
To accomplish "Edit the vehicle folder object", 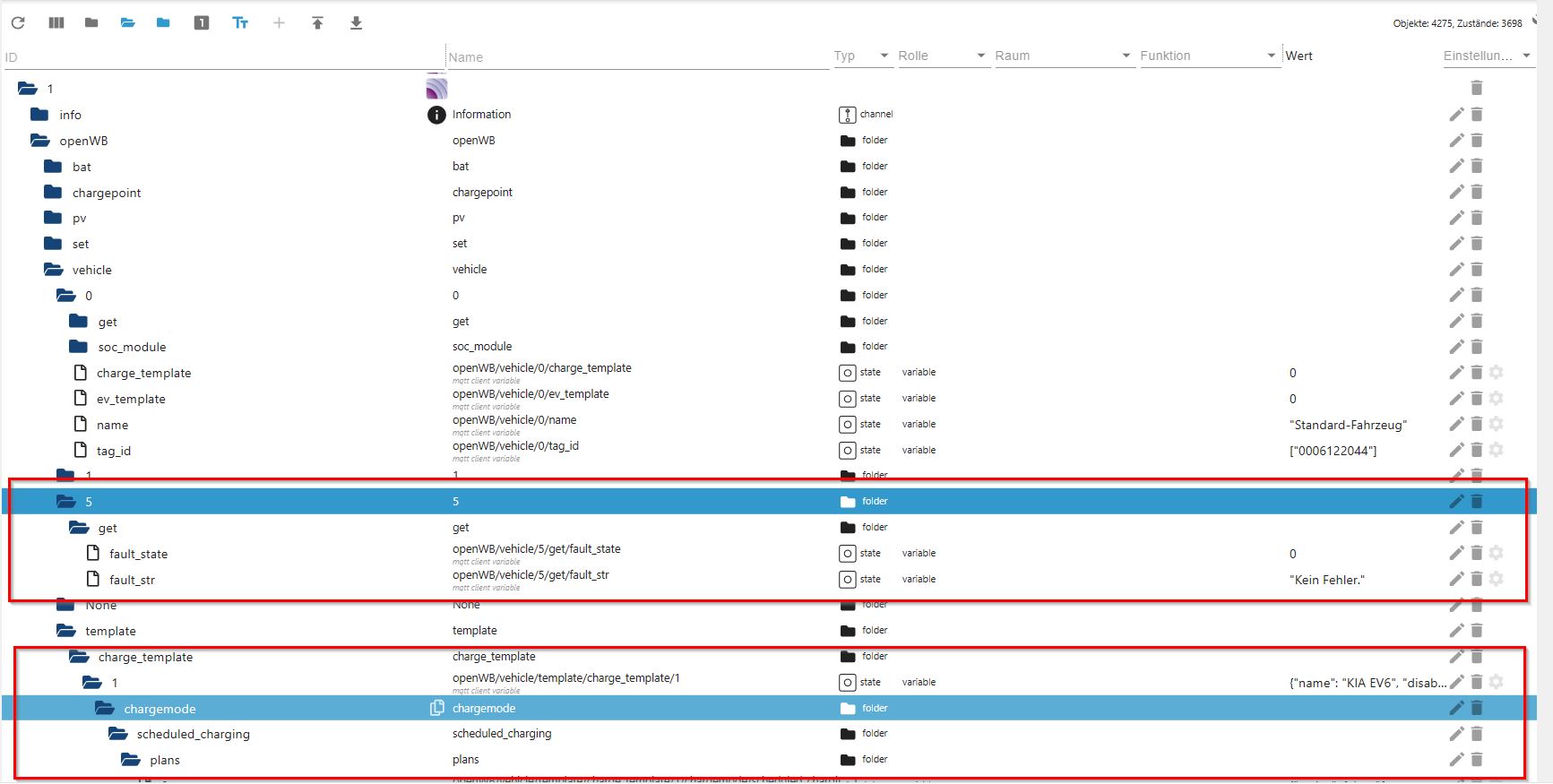I will [x=1456, y=269].
